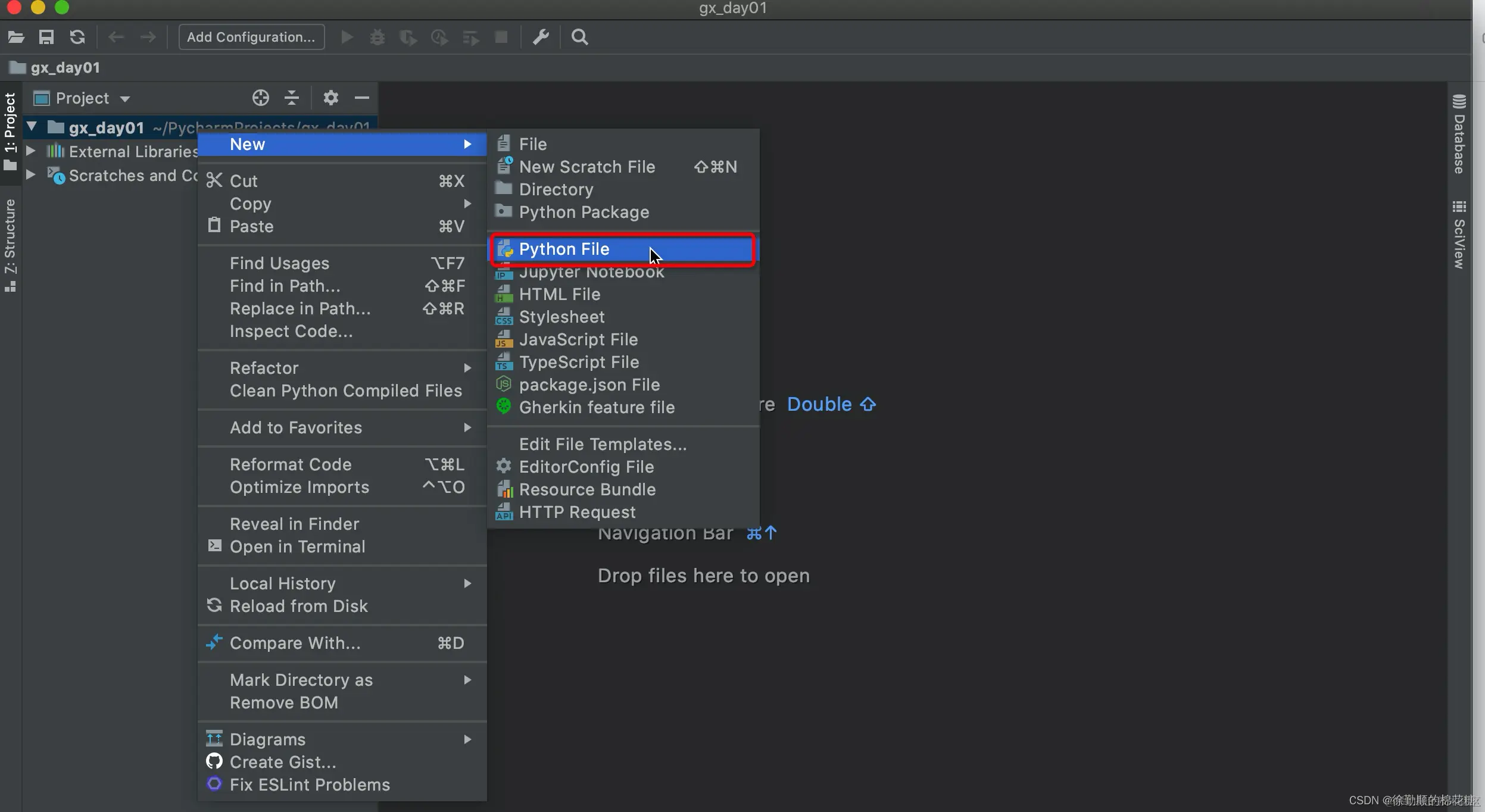Click the collapse all icon in Project panel

pos(292,98)
